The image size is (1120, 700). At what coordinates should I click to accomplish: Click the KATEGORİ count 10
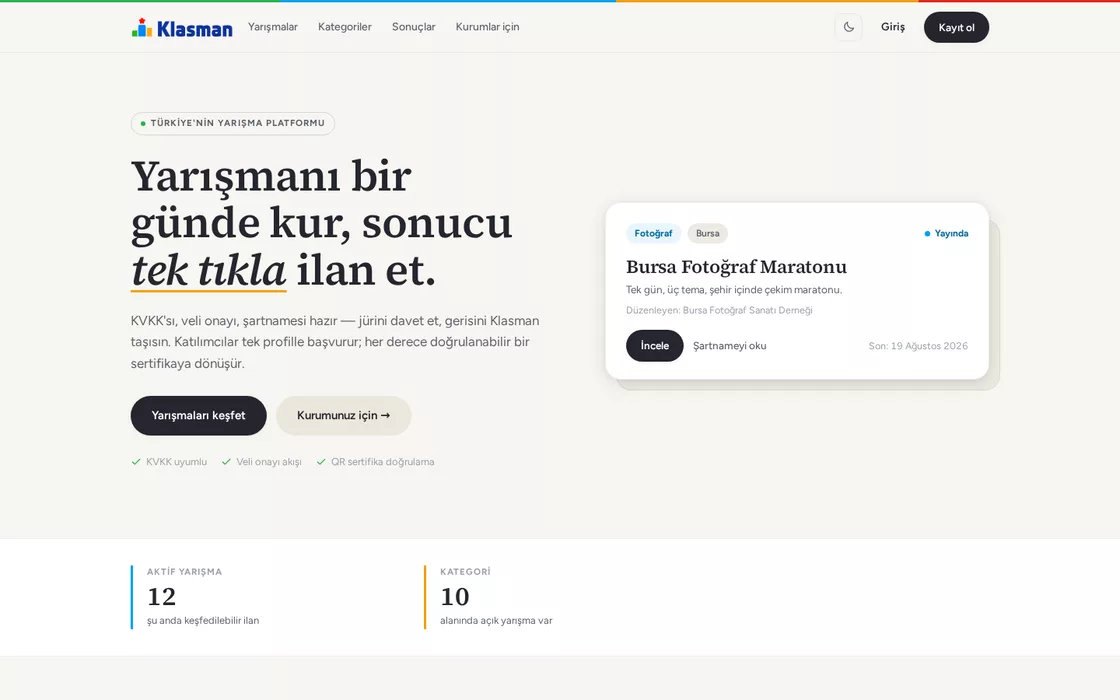[x=455, y=596]
